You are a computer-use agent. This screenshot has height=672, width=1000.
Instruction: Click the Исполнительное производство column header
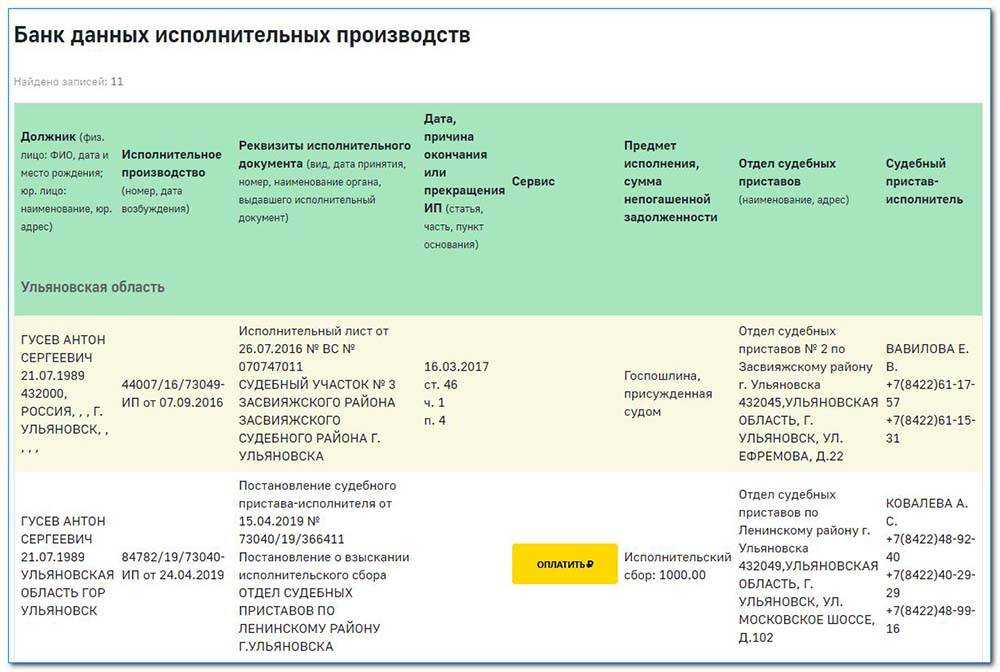pyautogui.click(x=172, y=182)
